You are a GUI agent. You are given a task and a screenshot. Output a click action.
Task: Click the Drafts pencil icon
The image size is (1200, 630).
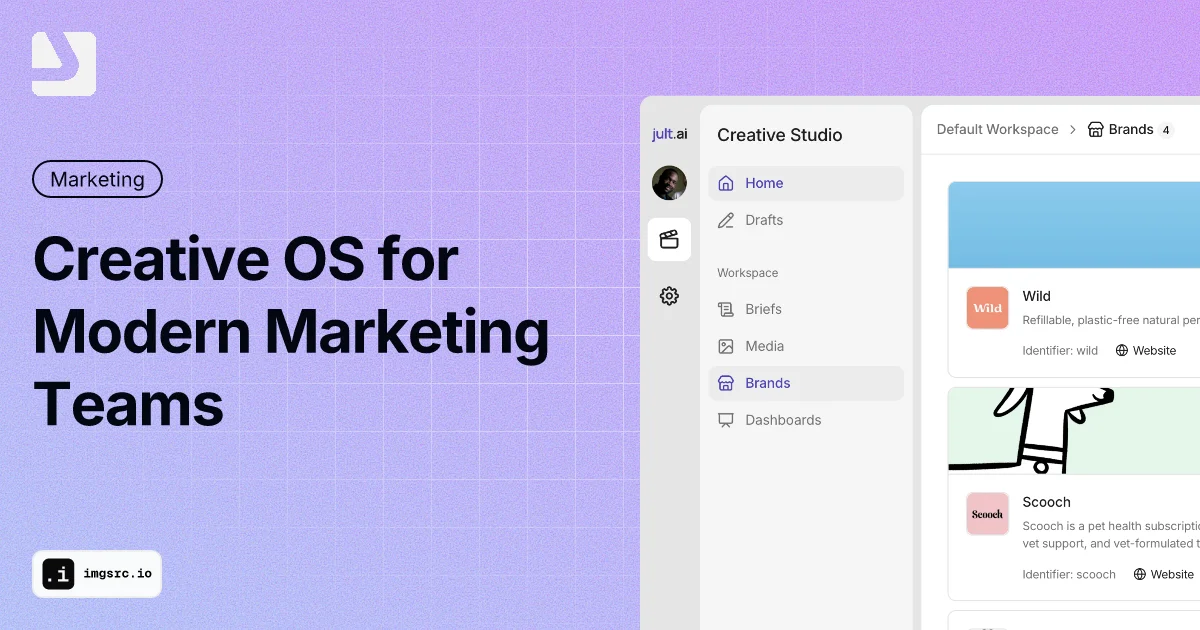[726, 220]
